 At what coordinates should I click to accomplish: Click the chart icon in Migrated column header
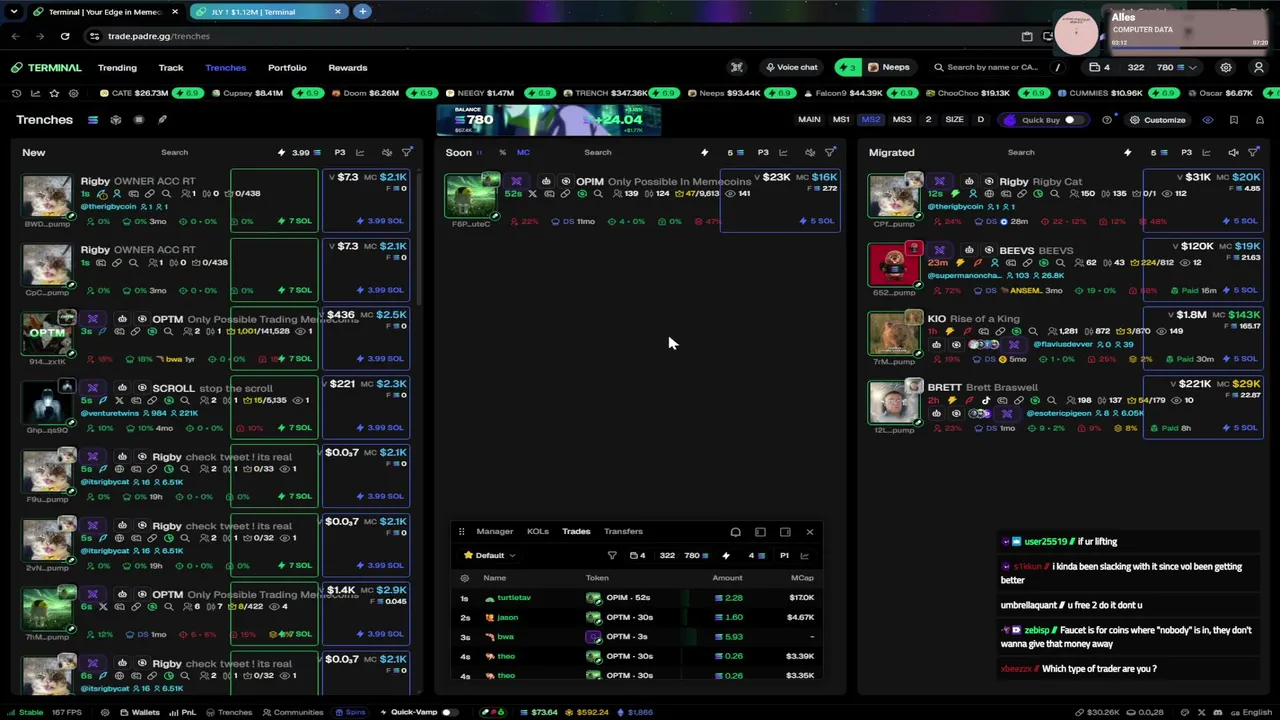click(x=1206, y=152)
